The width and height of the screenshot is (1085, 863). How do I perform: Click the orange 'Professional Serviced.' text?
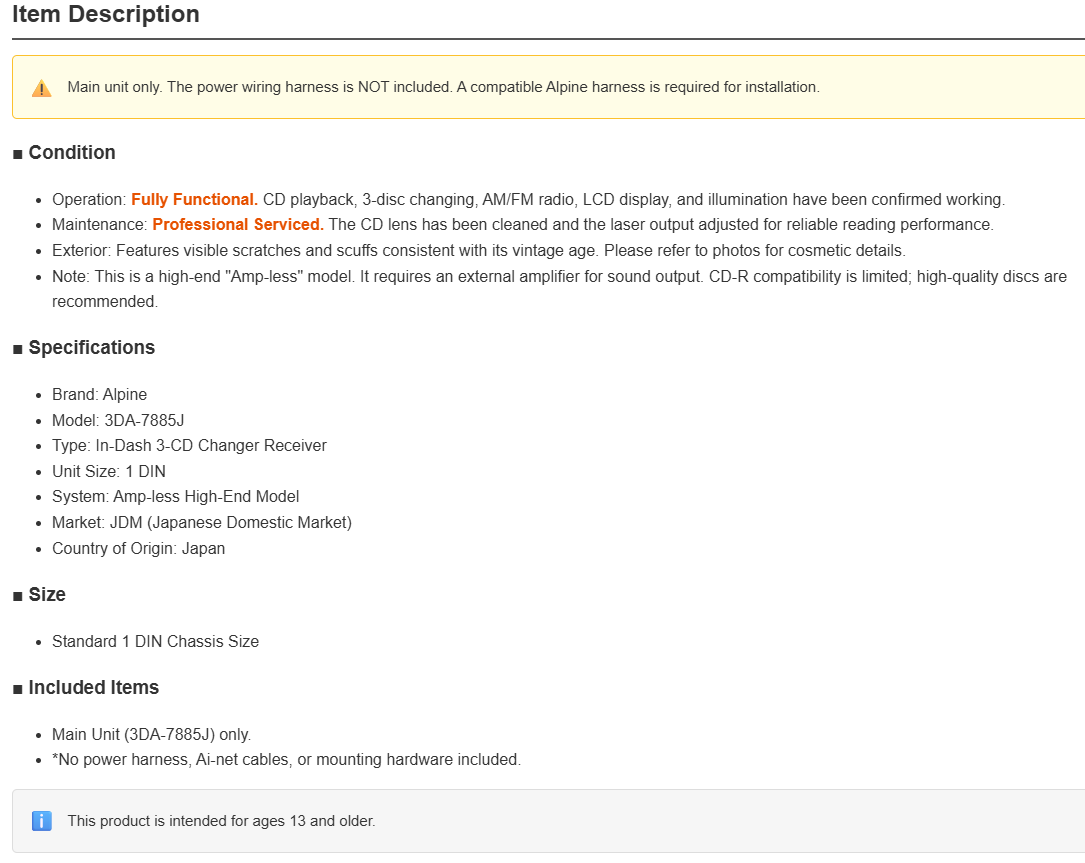coord(238,224)
